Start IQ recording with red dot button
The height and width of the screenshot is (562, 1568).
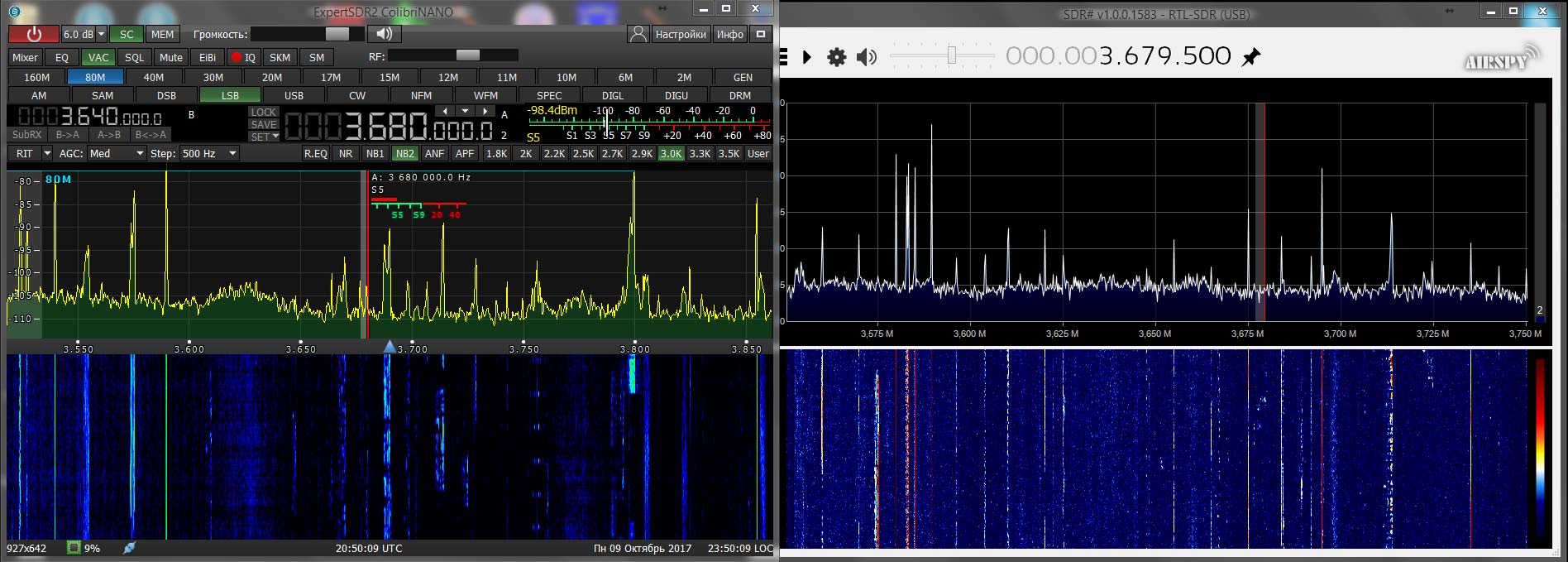pos(243,57)
